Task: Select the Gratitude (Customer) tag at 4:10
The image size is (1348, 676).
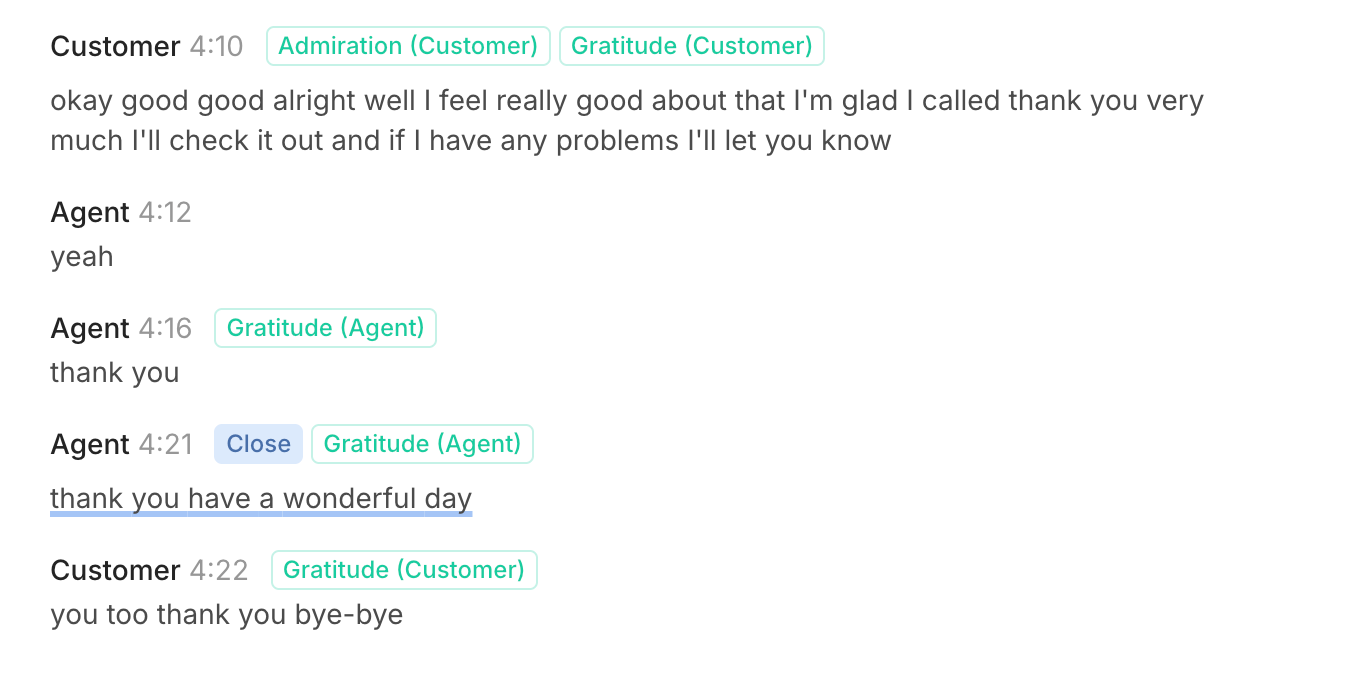Action: tap(691, 46)
